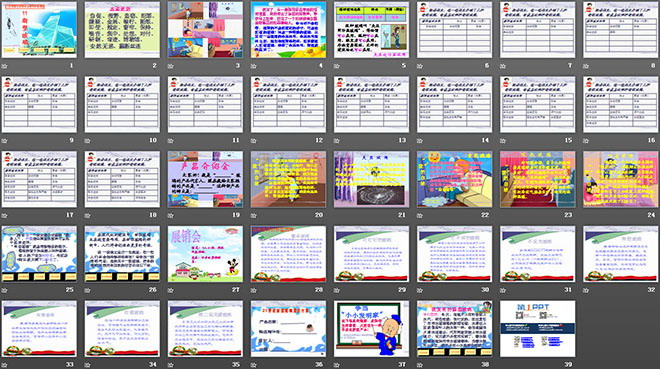Click the animation star icon under slide 38
The height and width of the screenshot is (369, 660).
(420, 365)
